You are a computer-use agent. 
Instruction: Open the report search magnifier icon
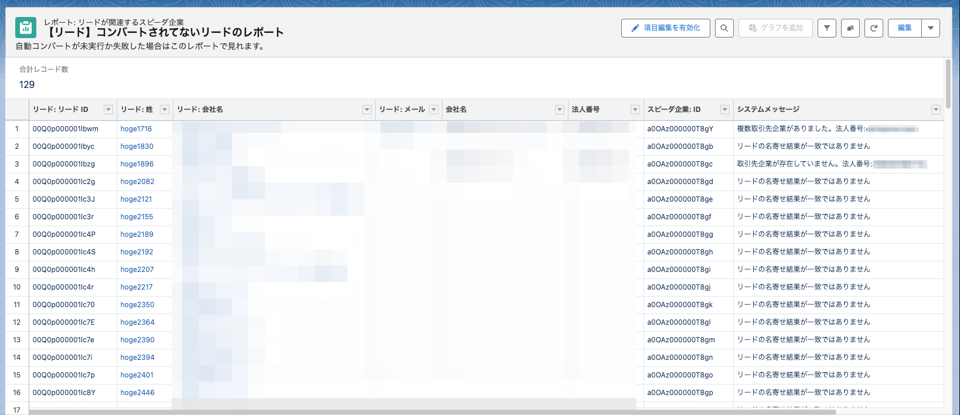point(725,29)
